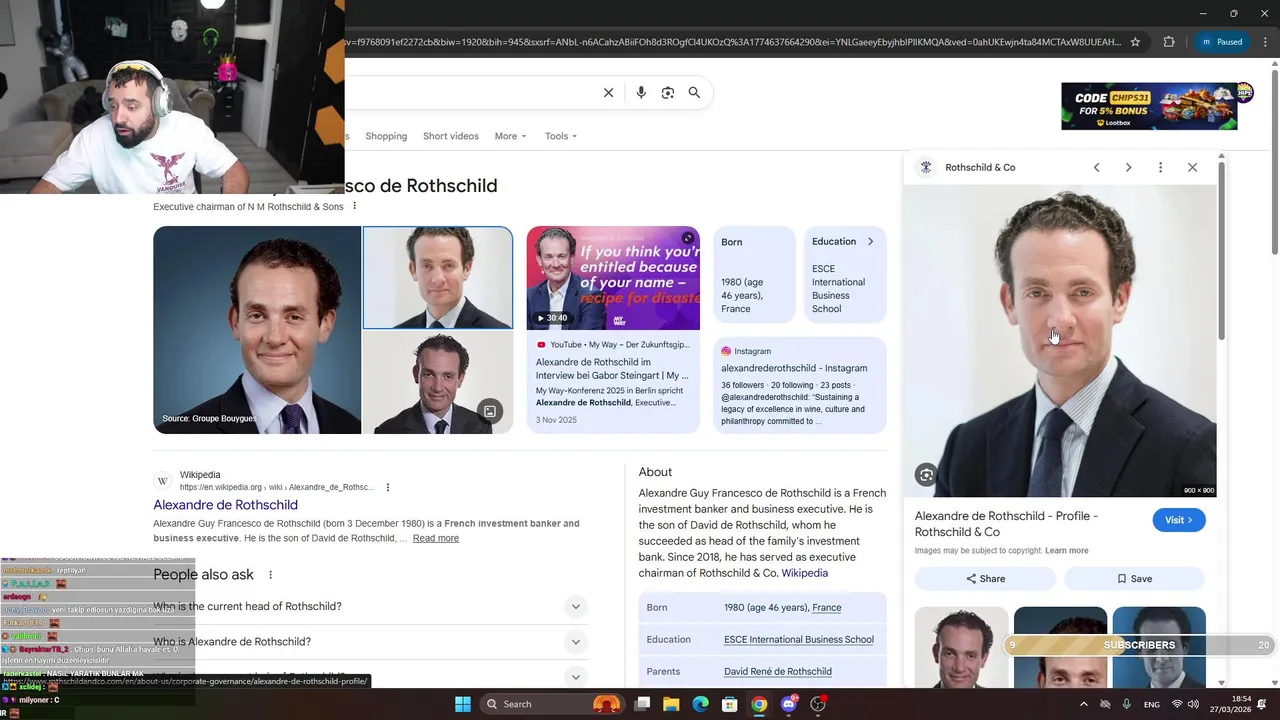Screen dimensions: 1280x720
Task: Click the Chrome address bar URL
Action: 733,42
